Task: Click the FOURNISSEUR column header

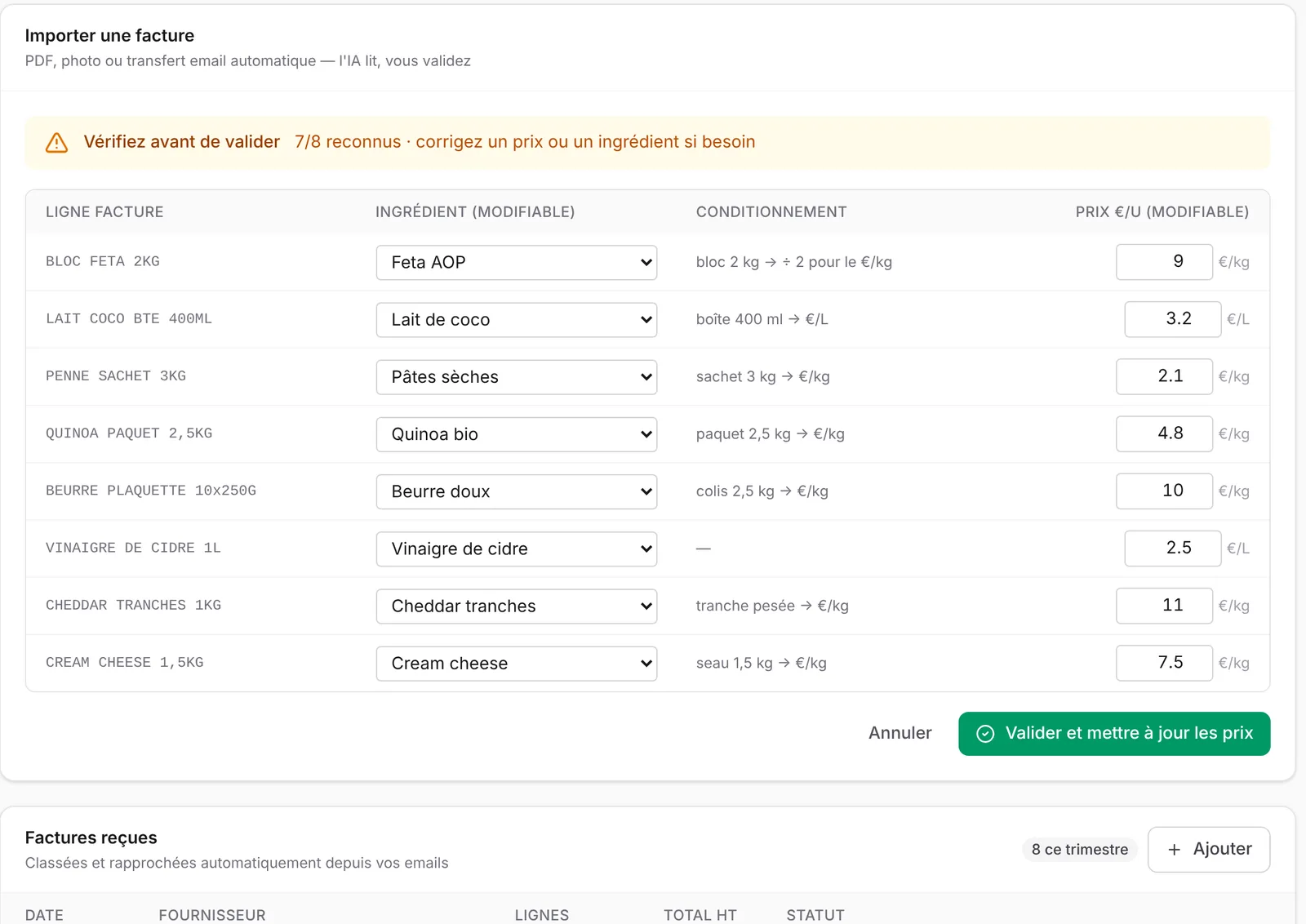Action: [212, 915]
